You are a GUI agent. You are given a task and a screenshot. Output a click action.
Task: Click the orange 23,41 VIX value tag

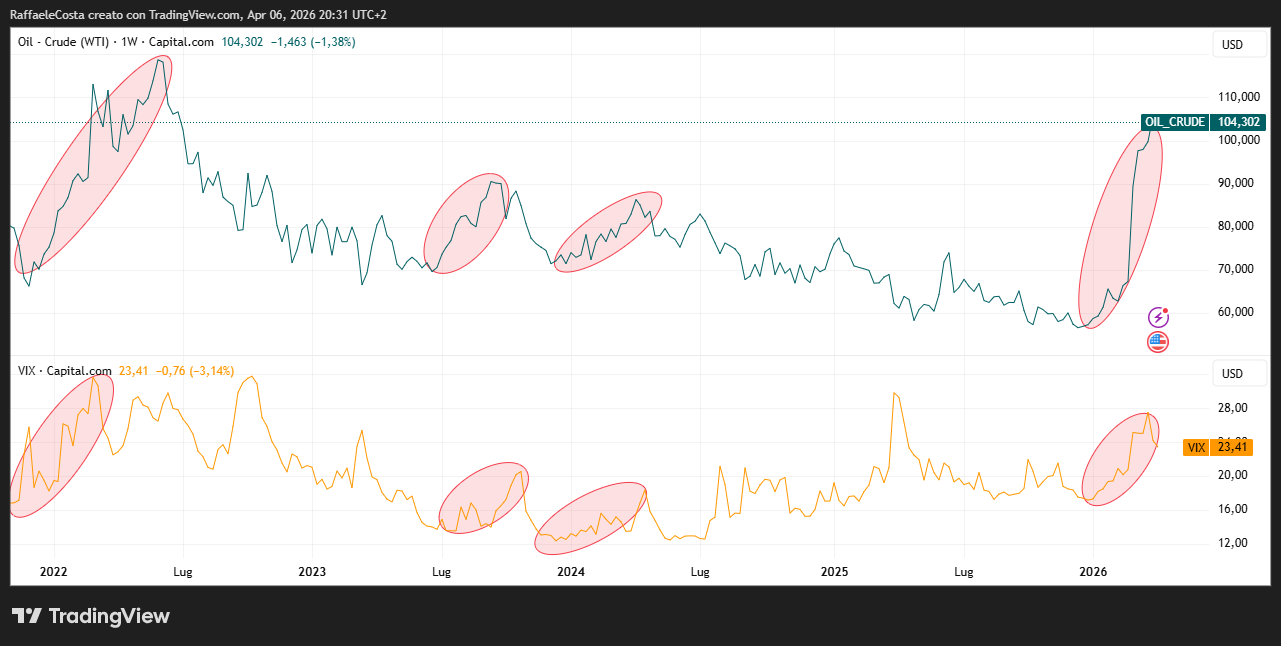coord(1232,447)
